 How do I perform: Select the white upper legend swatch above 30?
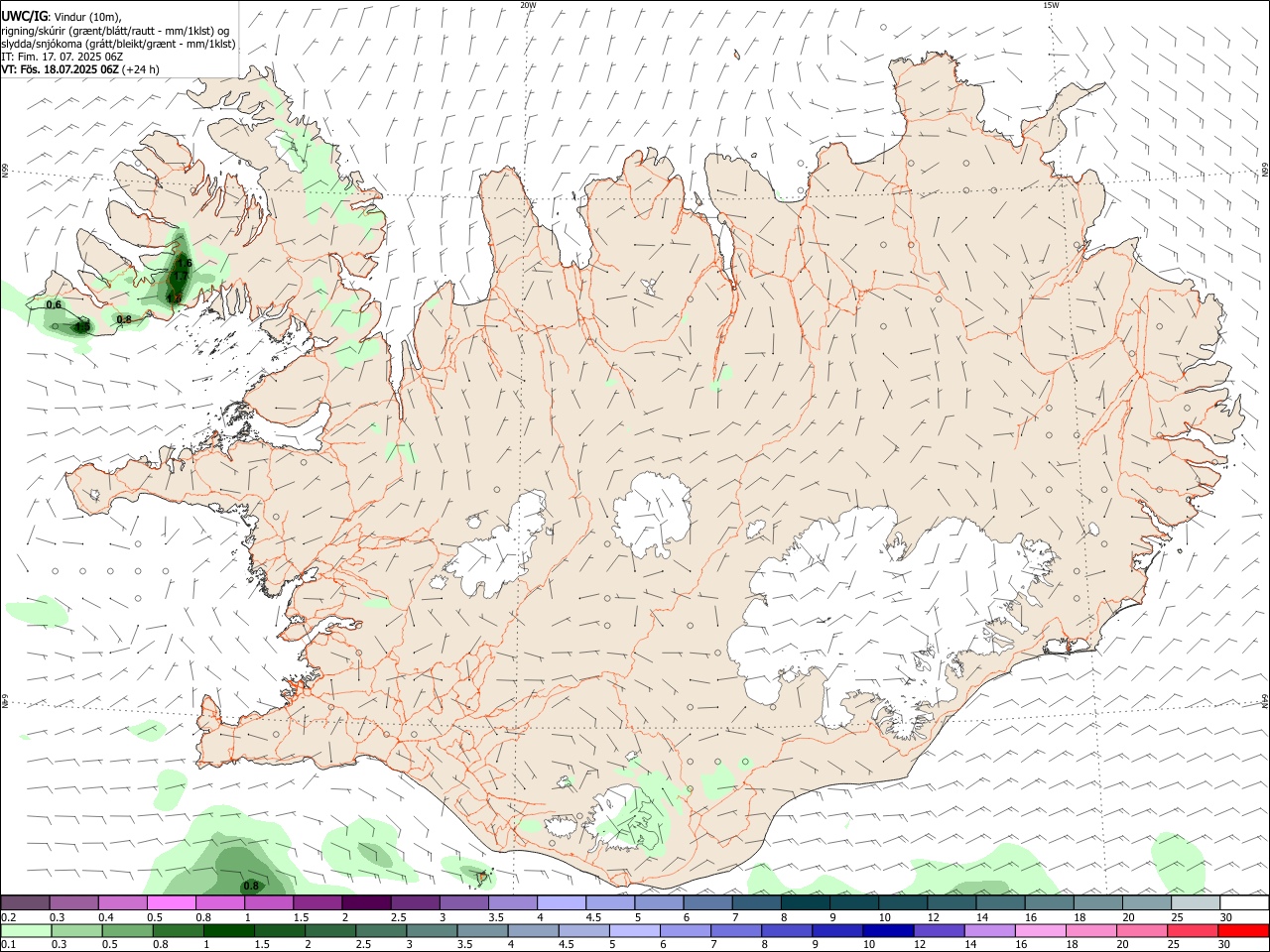coord(1244,902)
